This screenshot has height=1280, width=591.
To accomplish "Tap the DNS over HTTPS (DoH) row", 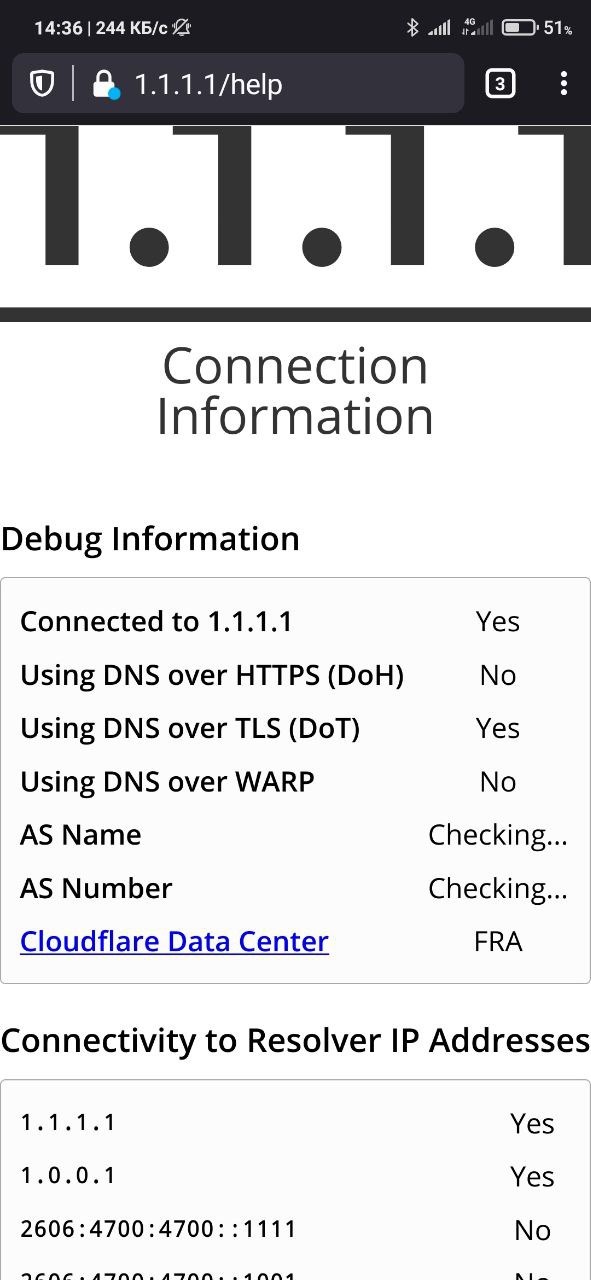I will click(295, 675).
